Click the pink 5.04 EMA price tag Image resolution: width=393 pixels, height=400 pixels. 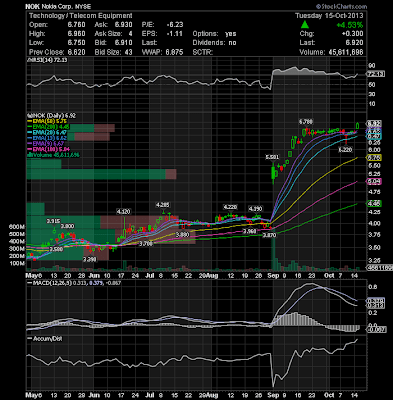point(374,182)
